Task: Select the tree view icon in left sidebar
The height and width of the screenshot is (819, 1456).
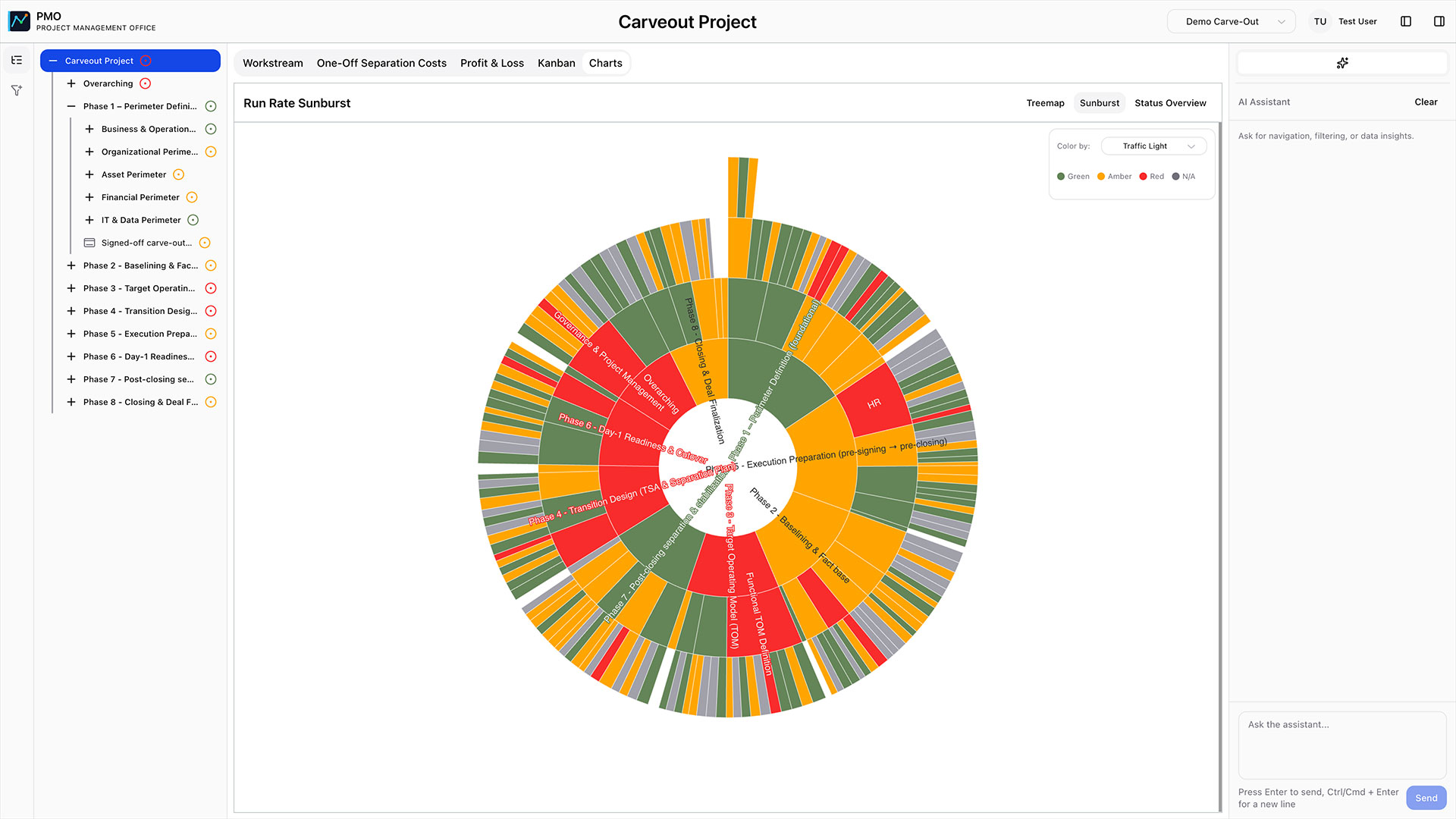Action: [x=17, y=59]
